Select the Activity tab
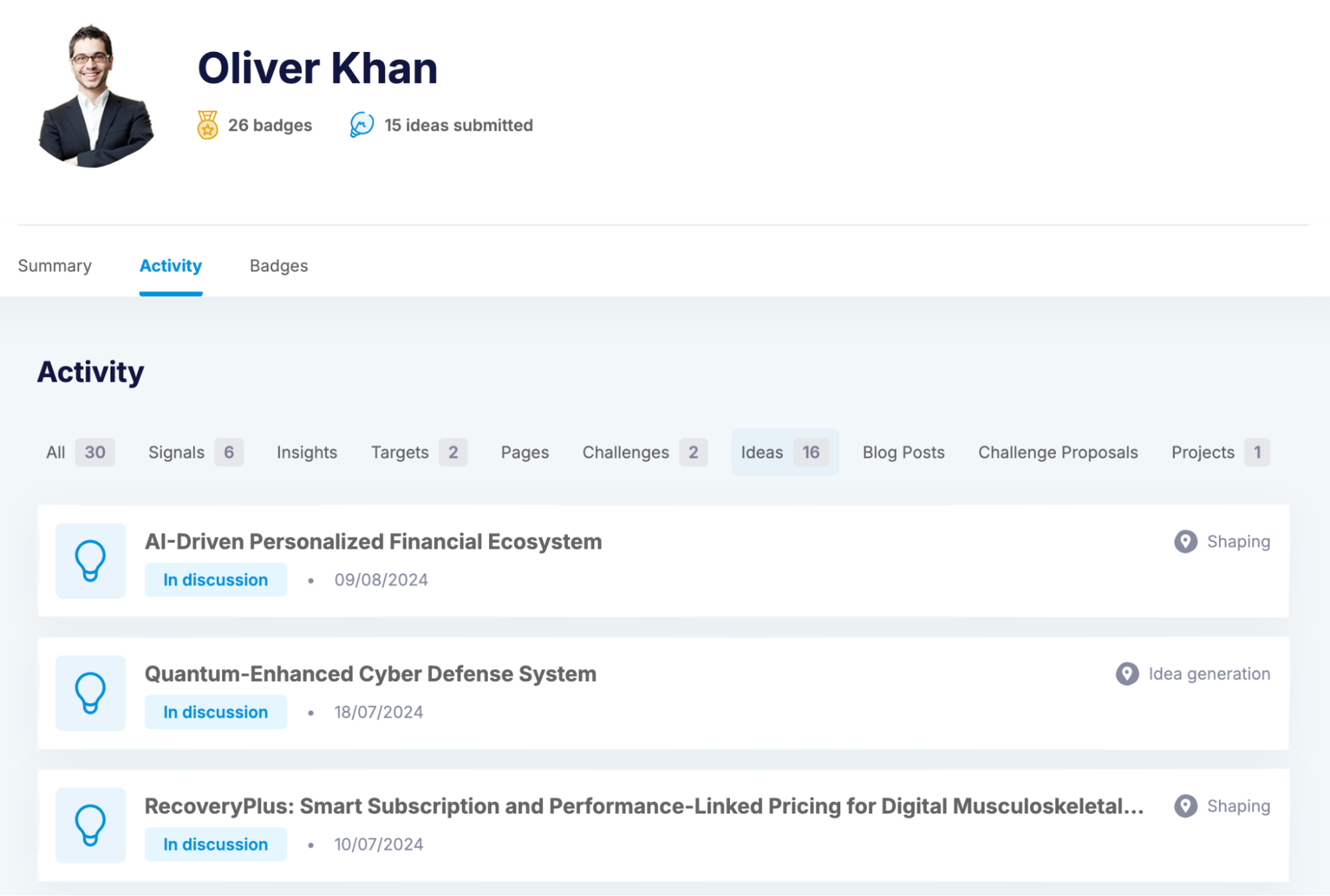1330x896 pixels. 170,265
